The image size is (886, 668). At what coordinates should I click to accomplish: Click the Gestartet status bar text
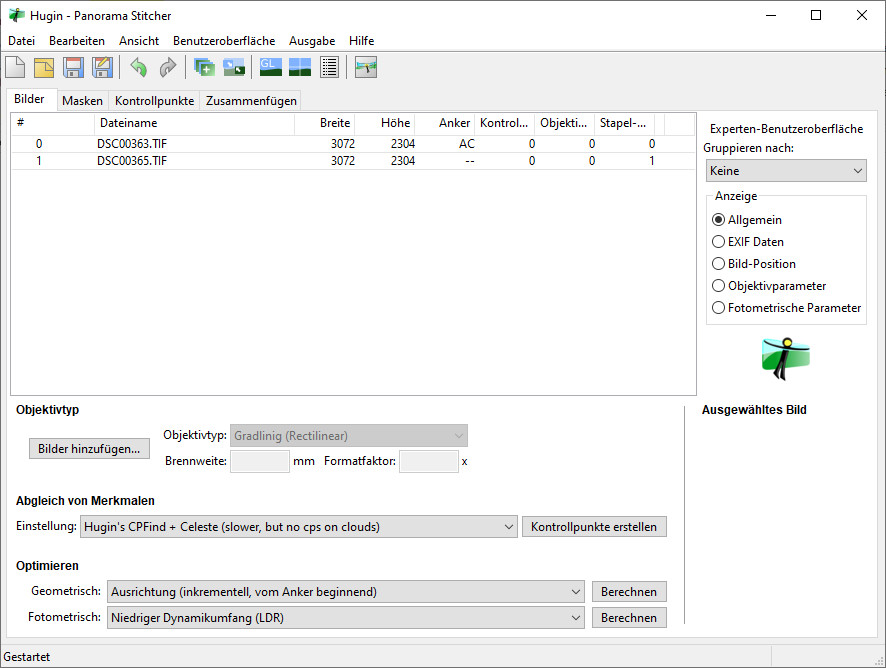27,657
